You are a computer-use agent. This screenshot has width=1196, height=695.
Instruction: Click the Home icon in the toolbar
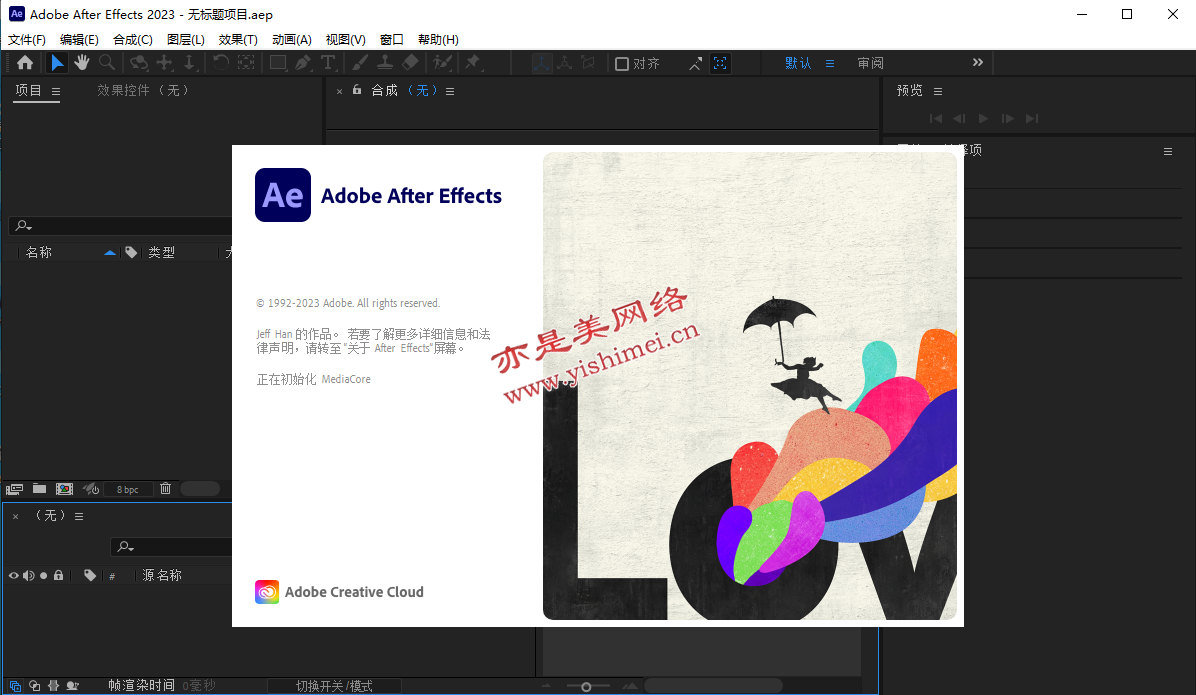coord(25,63)
